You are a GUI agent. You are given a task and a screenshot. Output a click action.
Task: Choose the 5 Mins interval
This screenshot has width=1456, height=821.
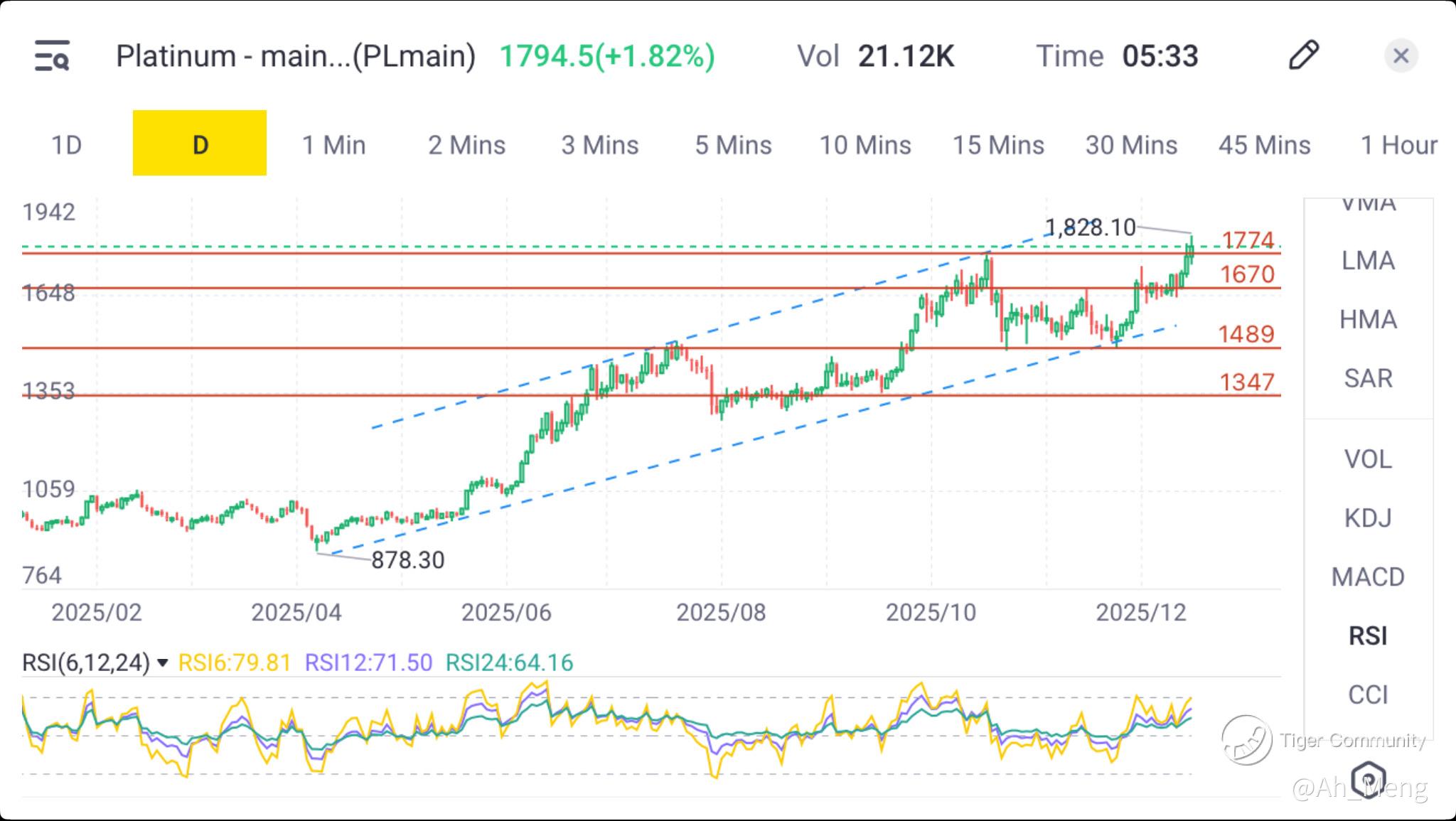733,145
